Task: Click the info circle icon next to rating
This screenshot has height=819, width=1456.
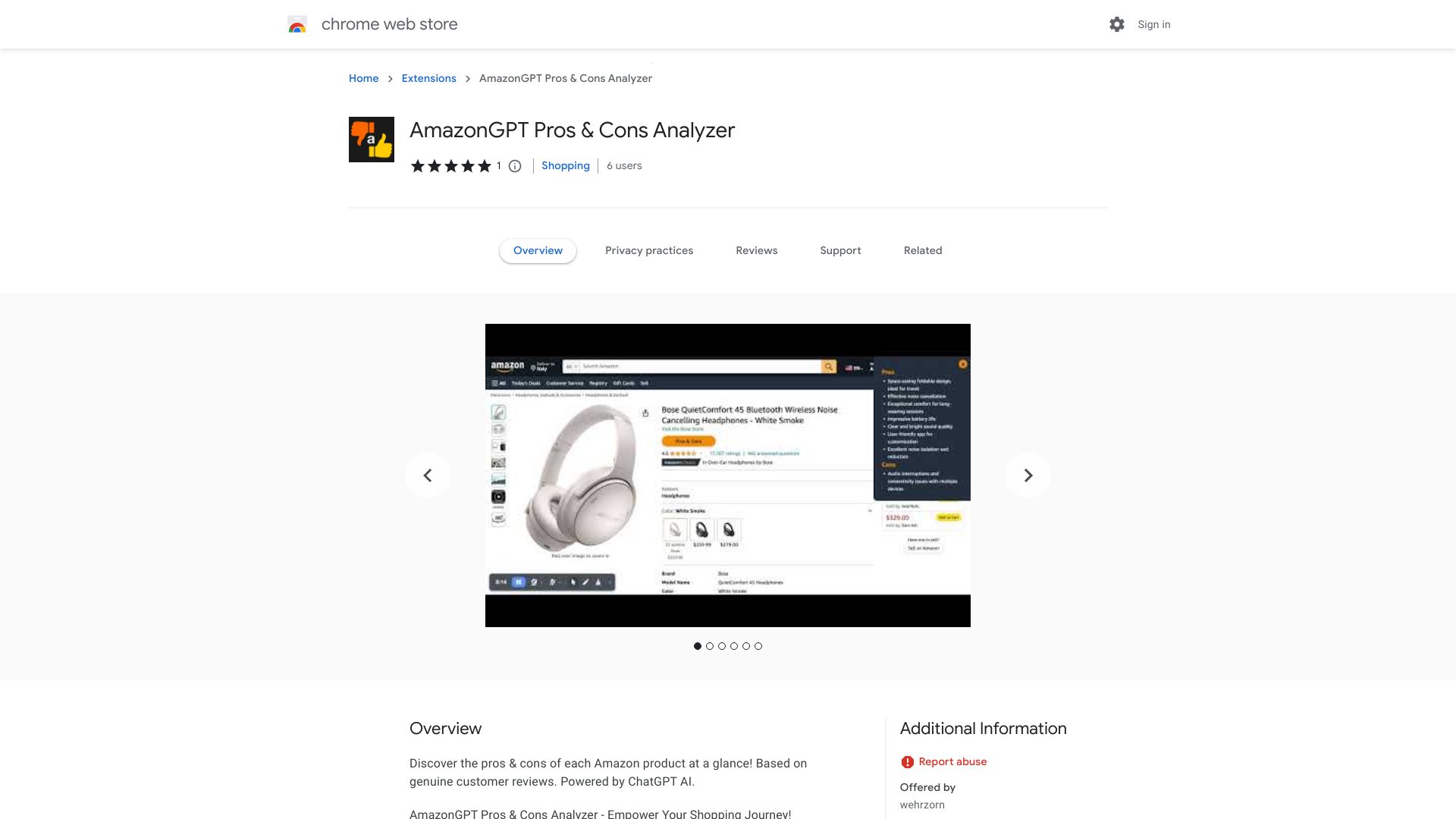Action: click(515, 166)
